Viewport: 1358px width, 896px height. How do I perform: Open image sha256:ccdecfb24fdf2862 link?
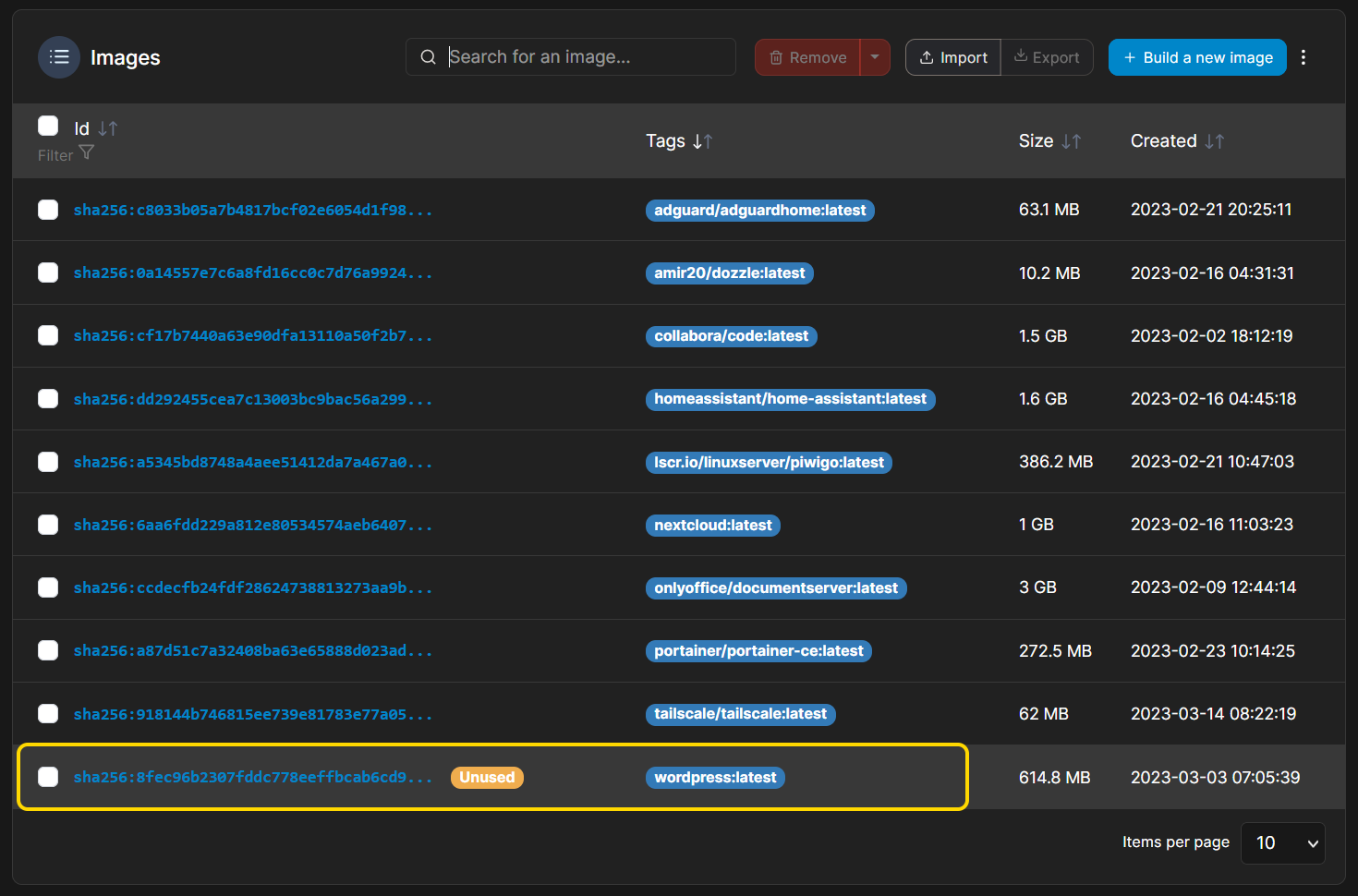[x=253, y=587]
